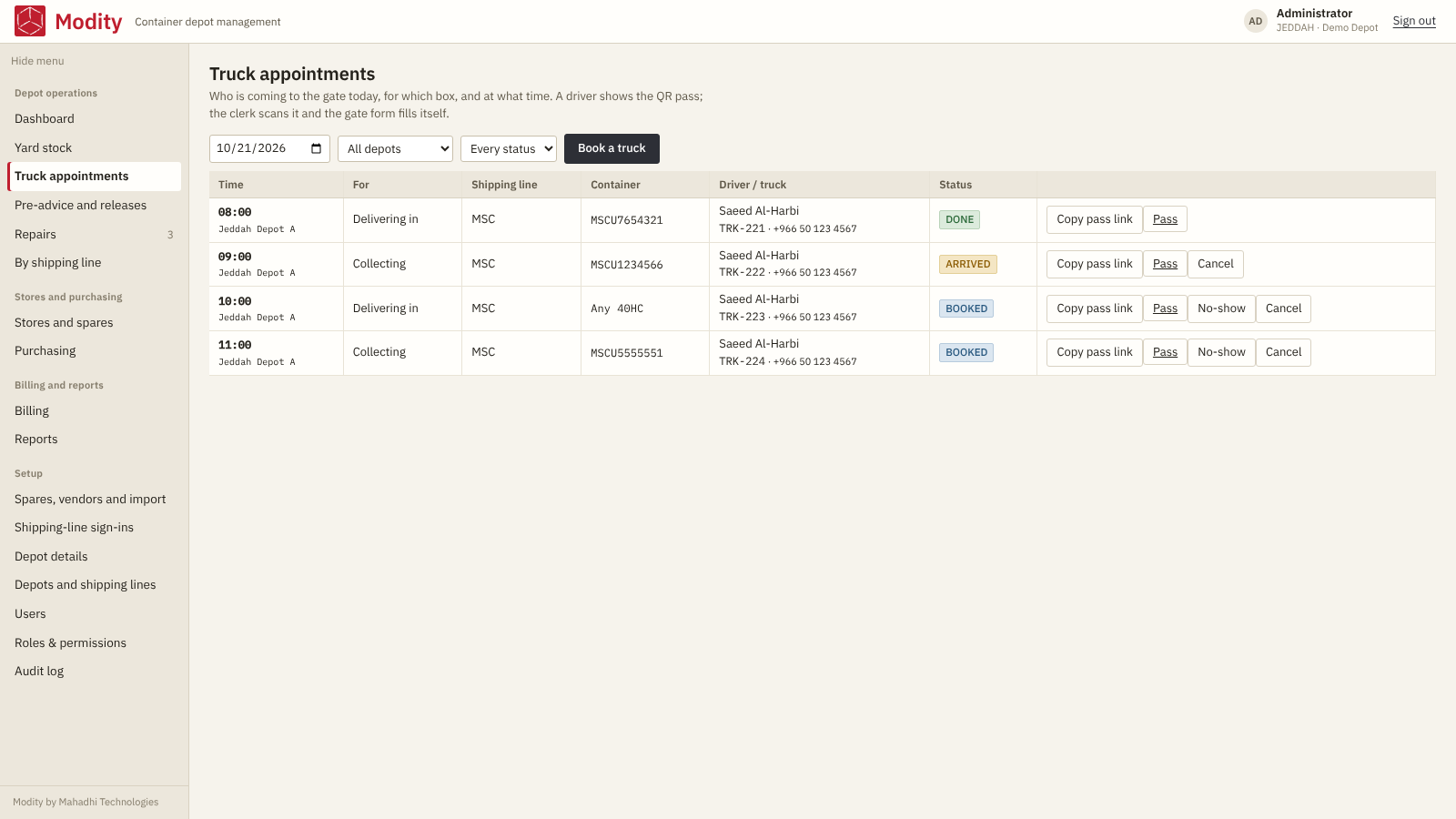Viewport: 1456px width, 819px height.
Task: Open the Billing page
Action: [95, 411]
